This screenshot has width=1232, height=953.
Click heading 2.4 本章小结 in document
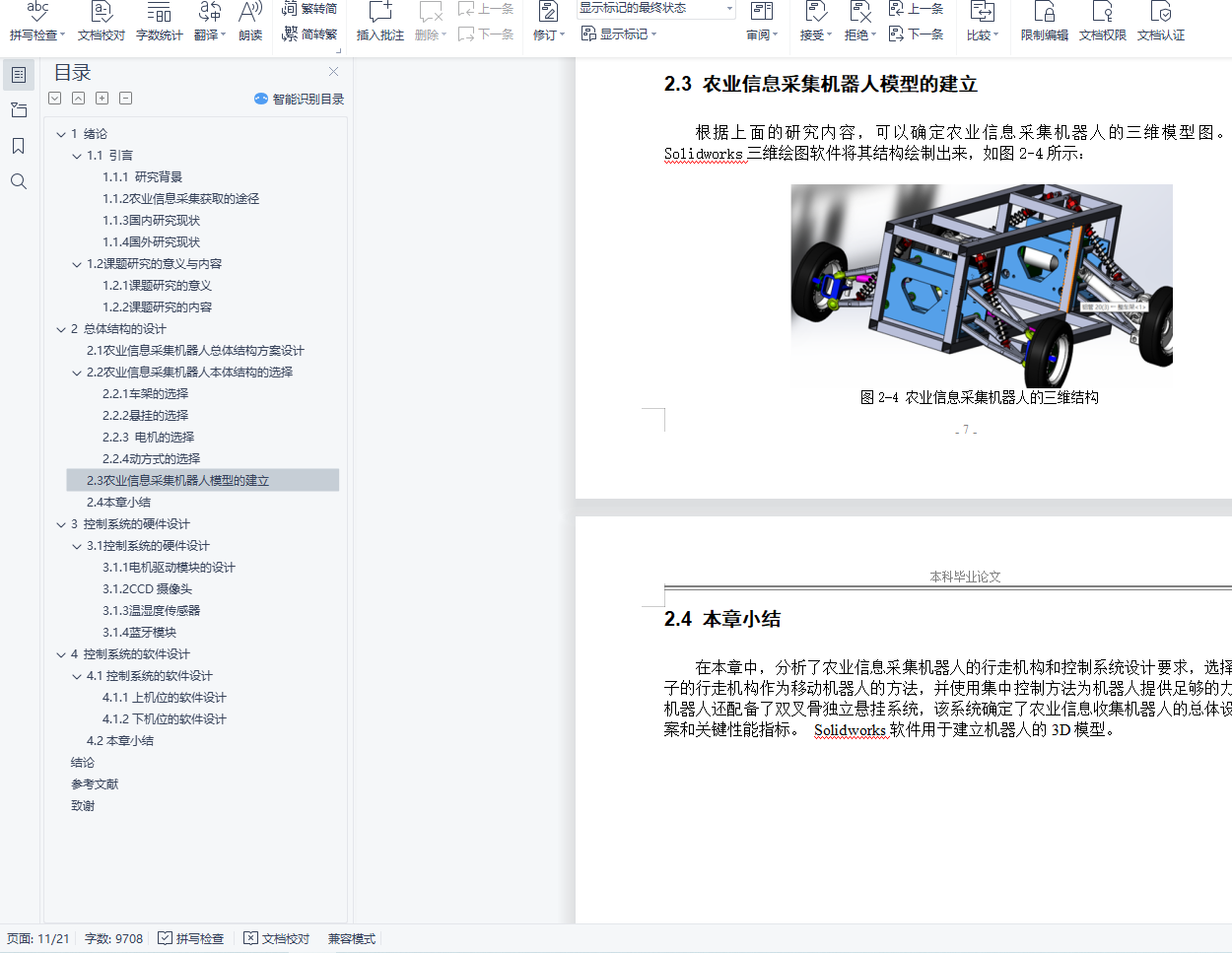(x=722, y=619)
